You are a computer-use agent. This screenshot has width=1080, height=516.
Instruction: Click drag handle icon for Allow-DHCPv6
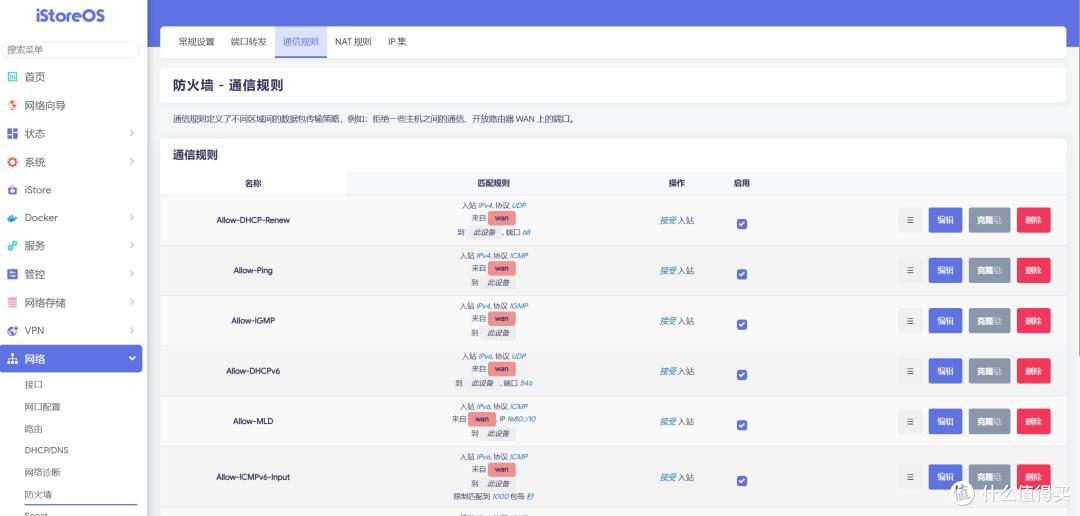pos(910,371)
